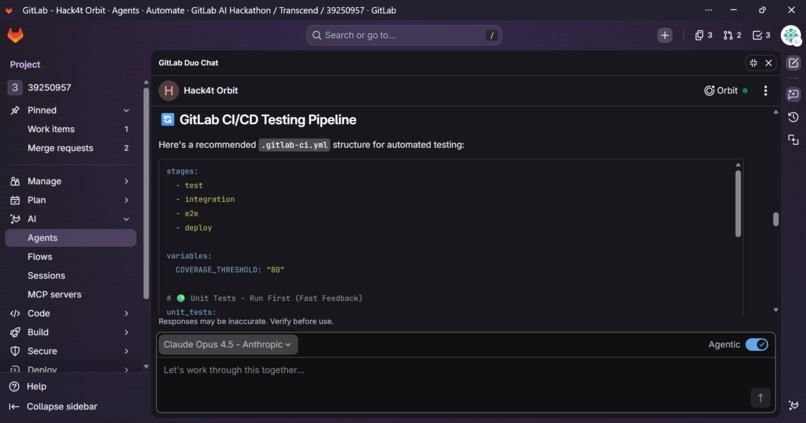
Task: Open assigned issues counter icon
Action: [x=703, y=35]
